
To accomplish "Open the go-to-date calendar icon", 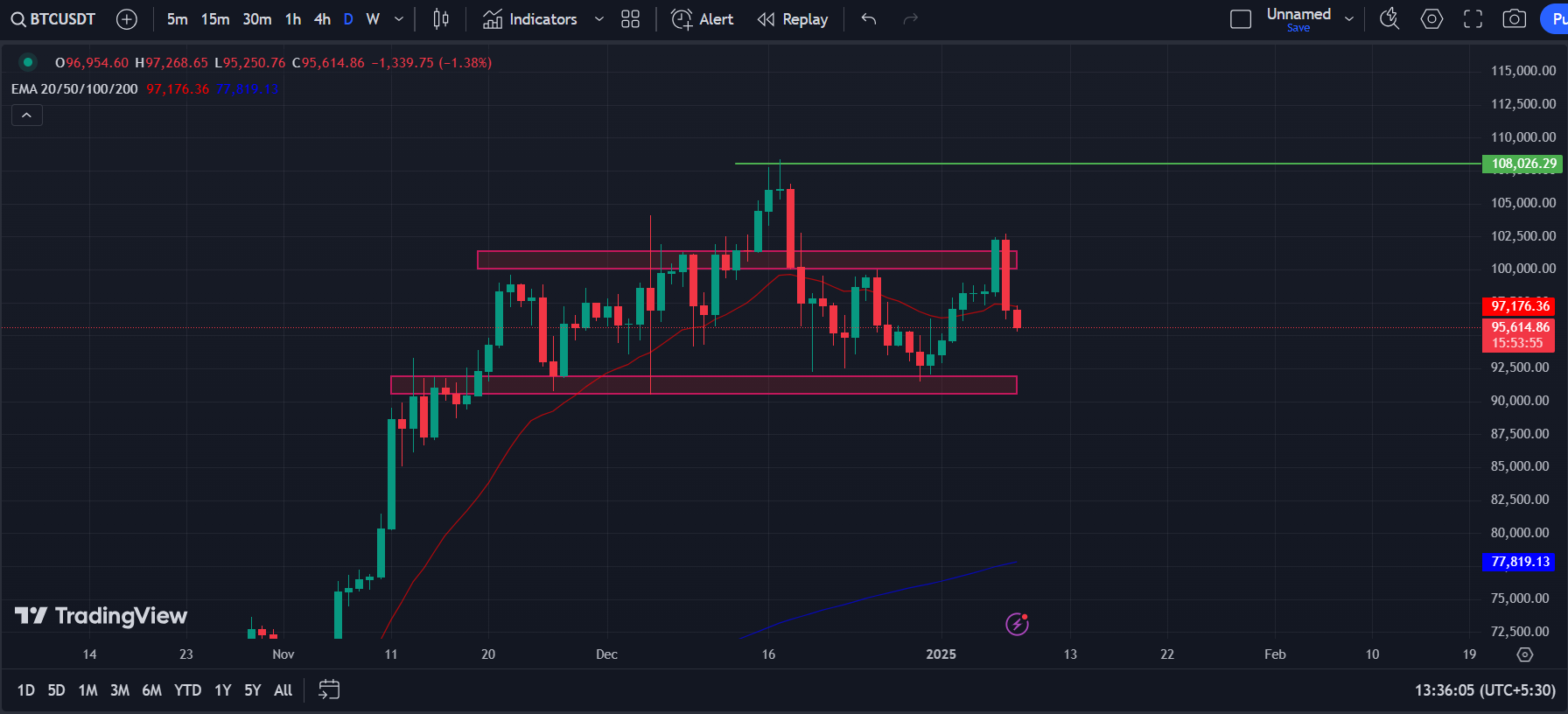I will (329, 690).
